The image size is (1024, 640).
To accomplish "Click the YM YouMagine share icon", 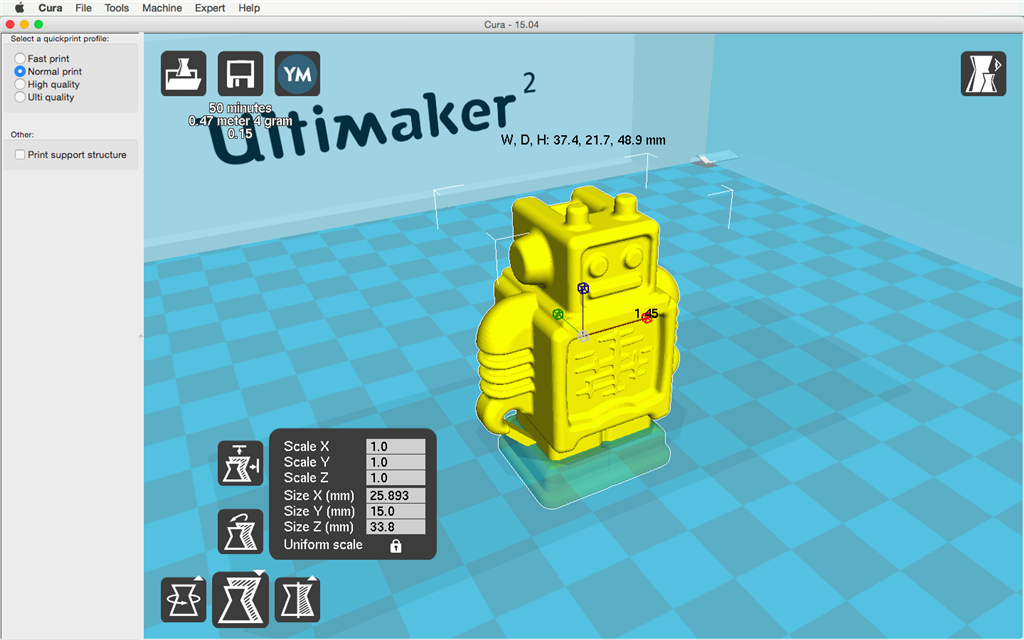I will pos(297,74).
